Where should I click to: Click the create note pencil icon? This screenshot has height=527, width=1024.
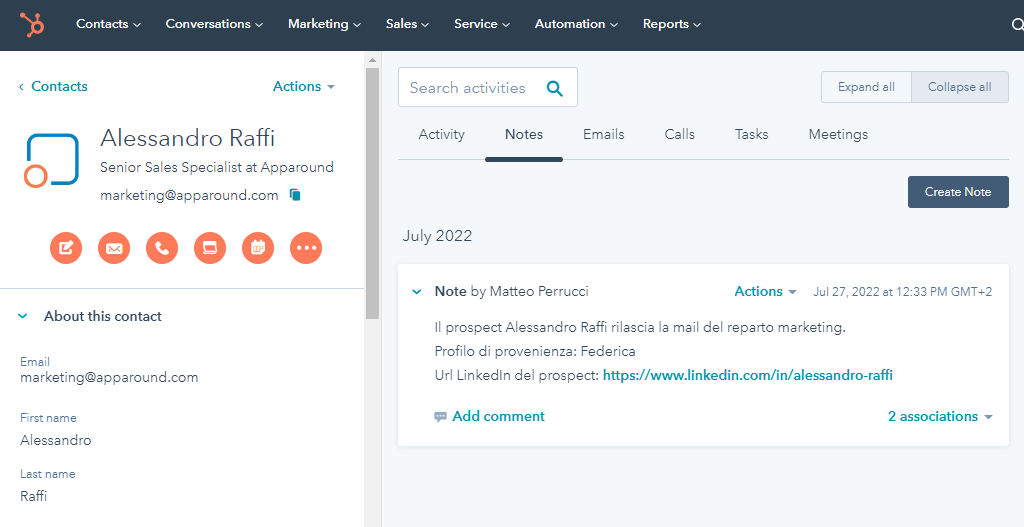[x=66, y=248]
